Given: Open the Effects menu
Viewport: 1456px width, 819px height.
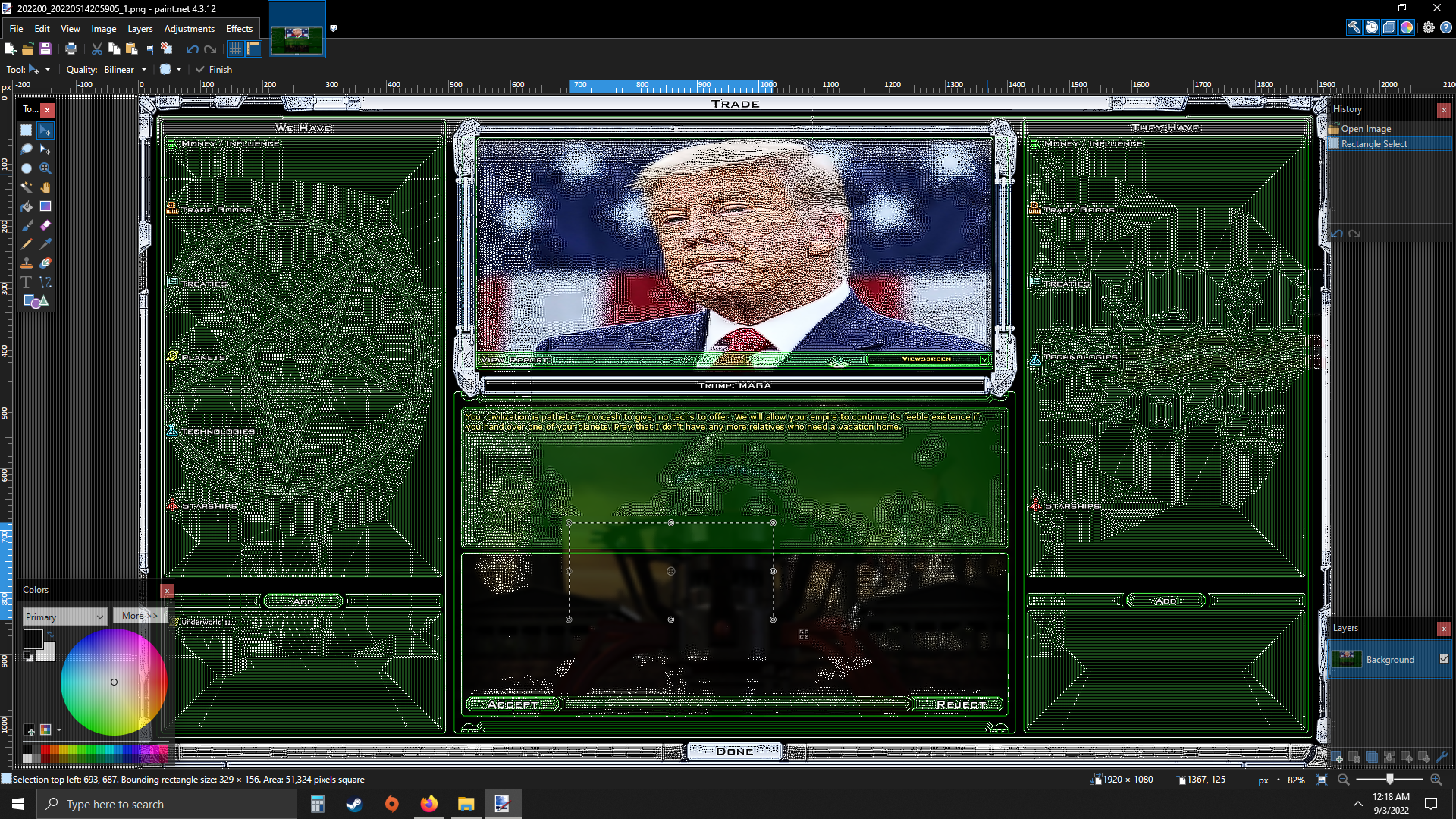Looking at the screenshot, I should 240,29.
